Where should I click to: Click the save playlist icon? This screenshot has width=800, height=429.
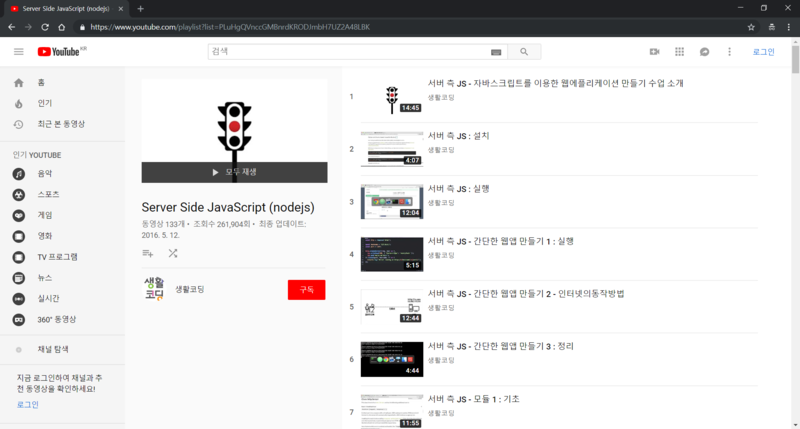click(148, 254)
